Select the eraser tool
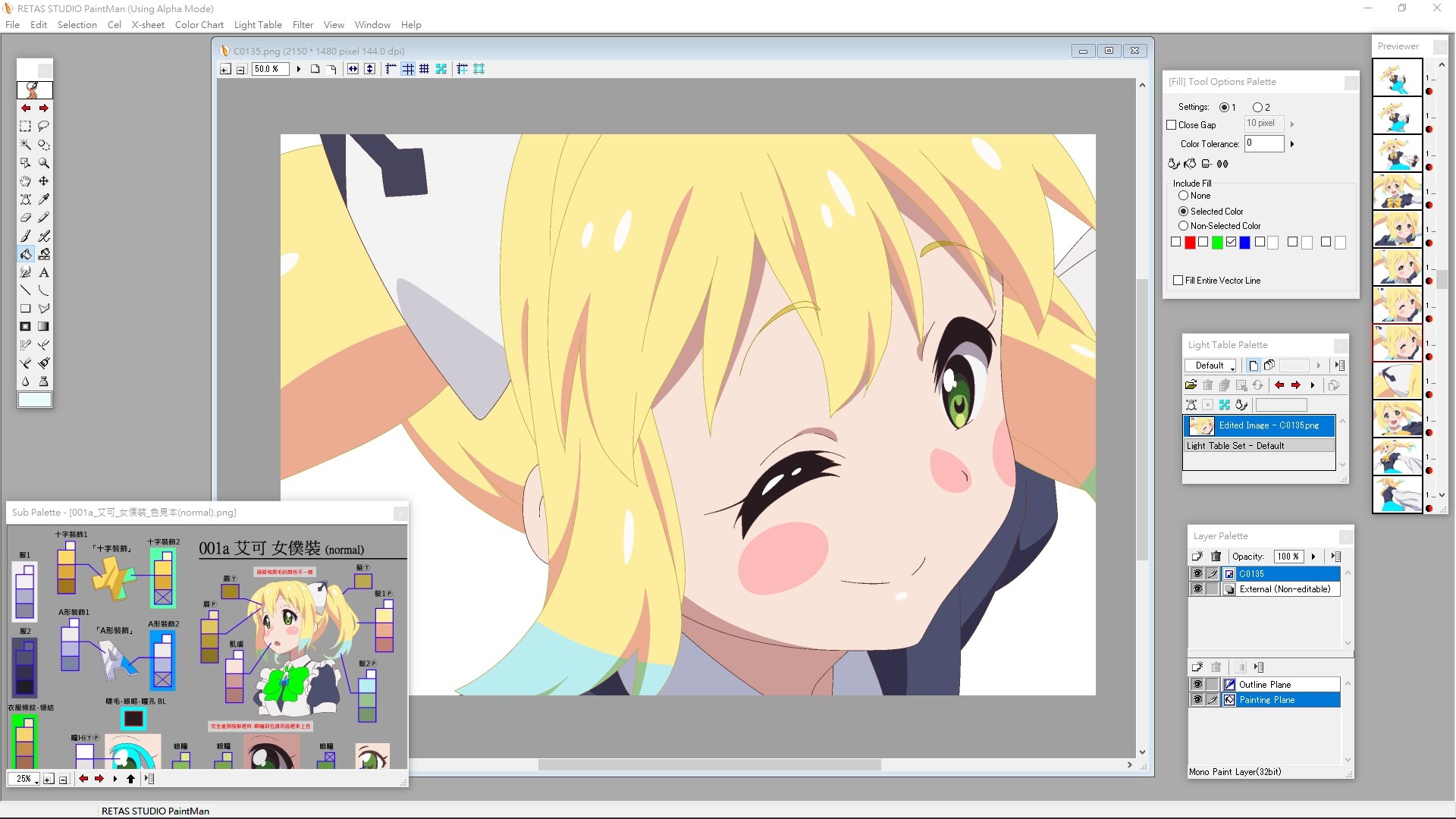This screenshot has width=1456, height=819. point(25,218)
